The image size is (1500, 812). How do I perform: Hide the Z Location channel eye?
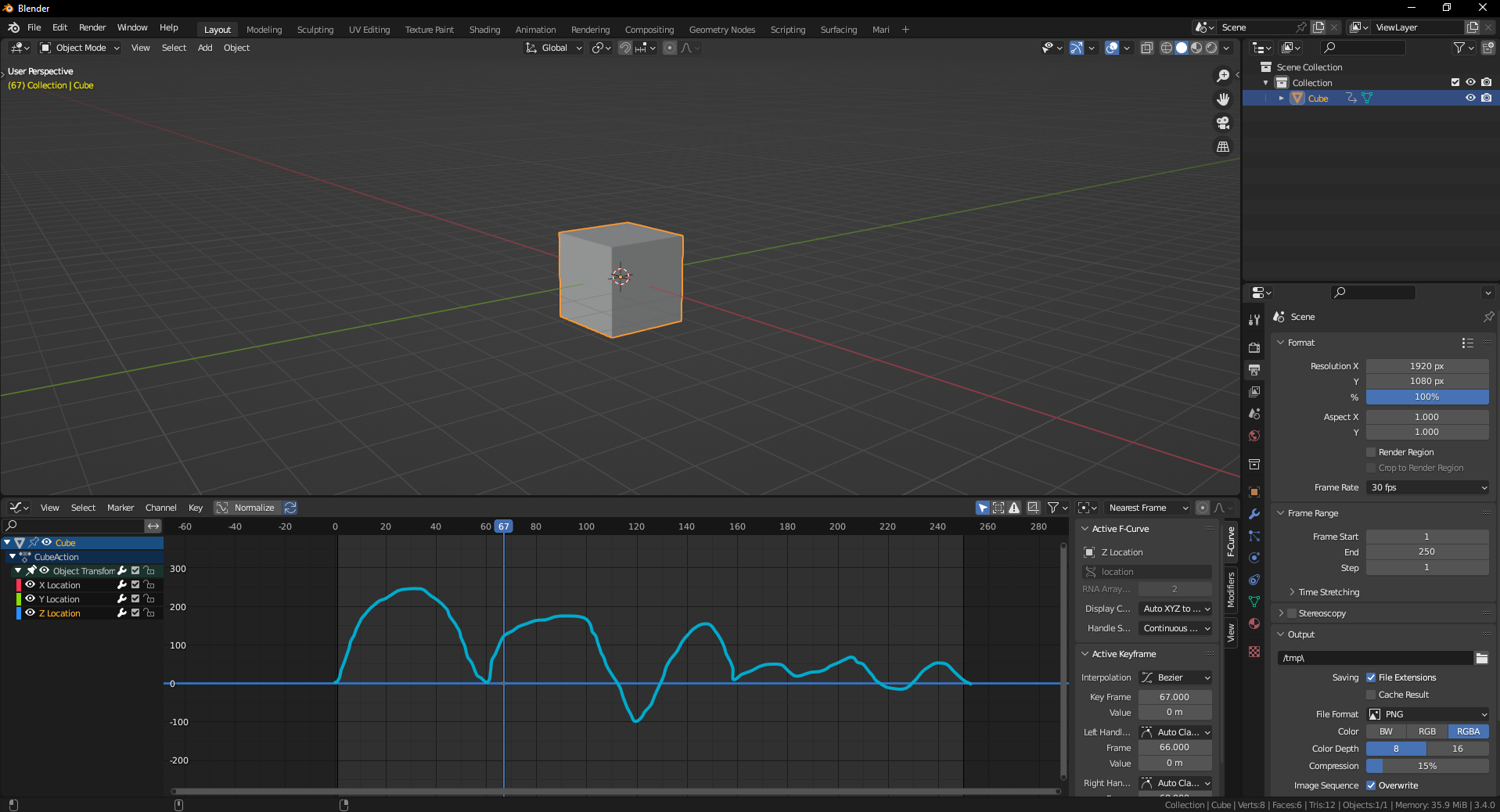pos(31,613)
